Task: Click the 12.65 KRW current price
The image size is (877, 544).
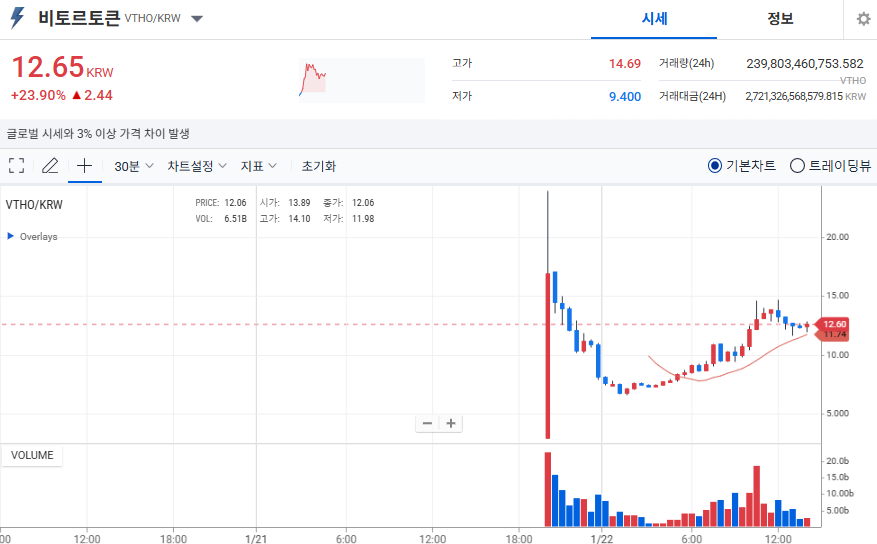Action: [x=62, y=68]
